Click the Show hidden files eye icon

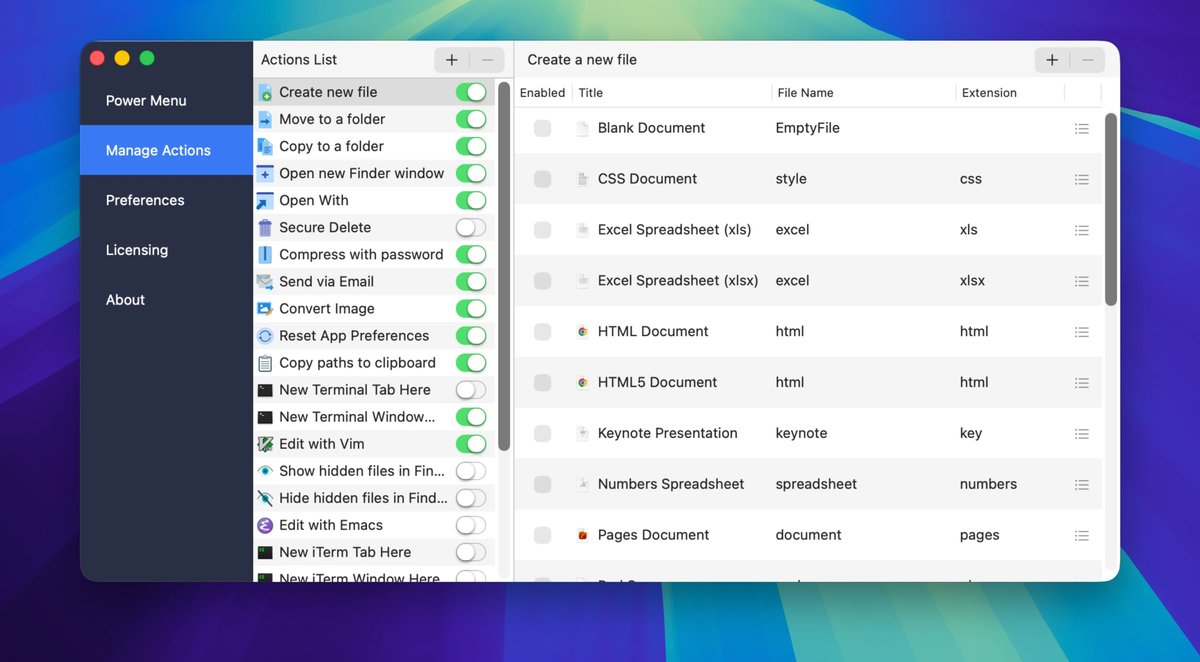[x=265, y=471]
